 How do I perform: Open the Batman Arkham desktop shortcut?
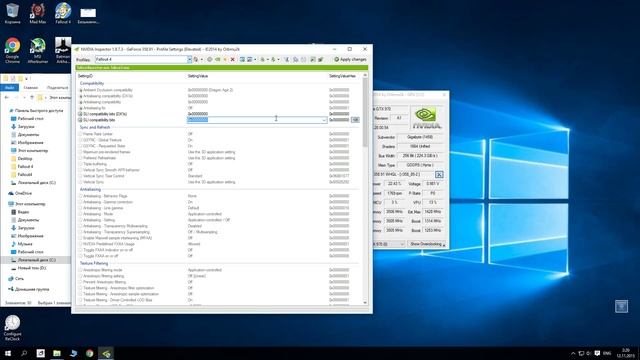tap(63, 50)
